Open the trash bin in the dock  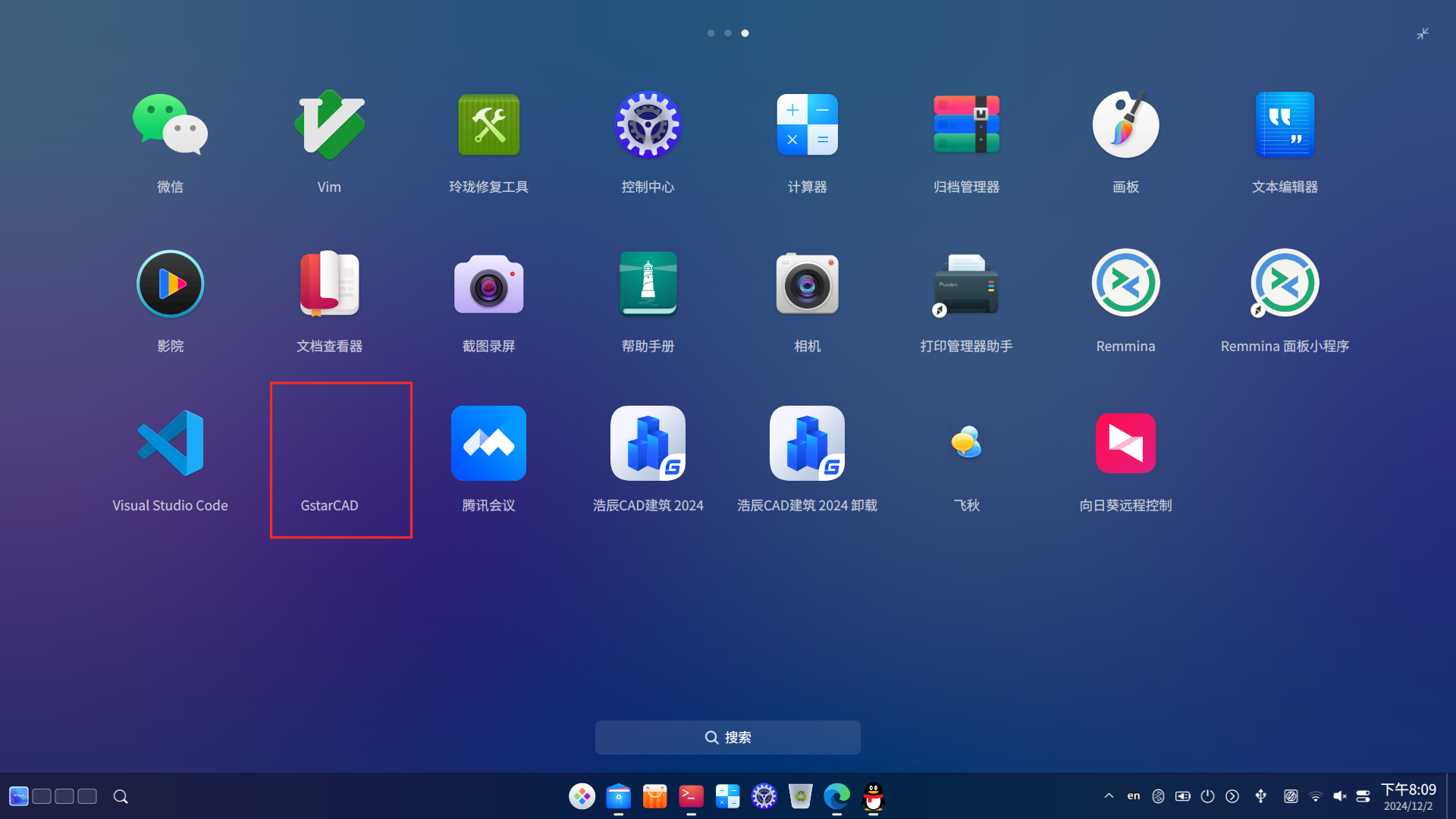[800, 797]
